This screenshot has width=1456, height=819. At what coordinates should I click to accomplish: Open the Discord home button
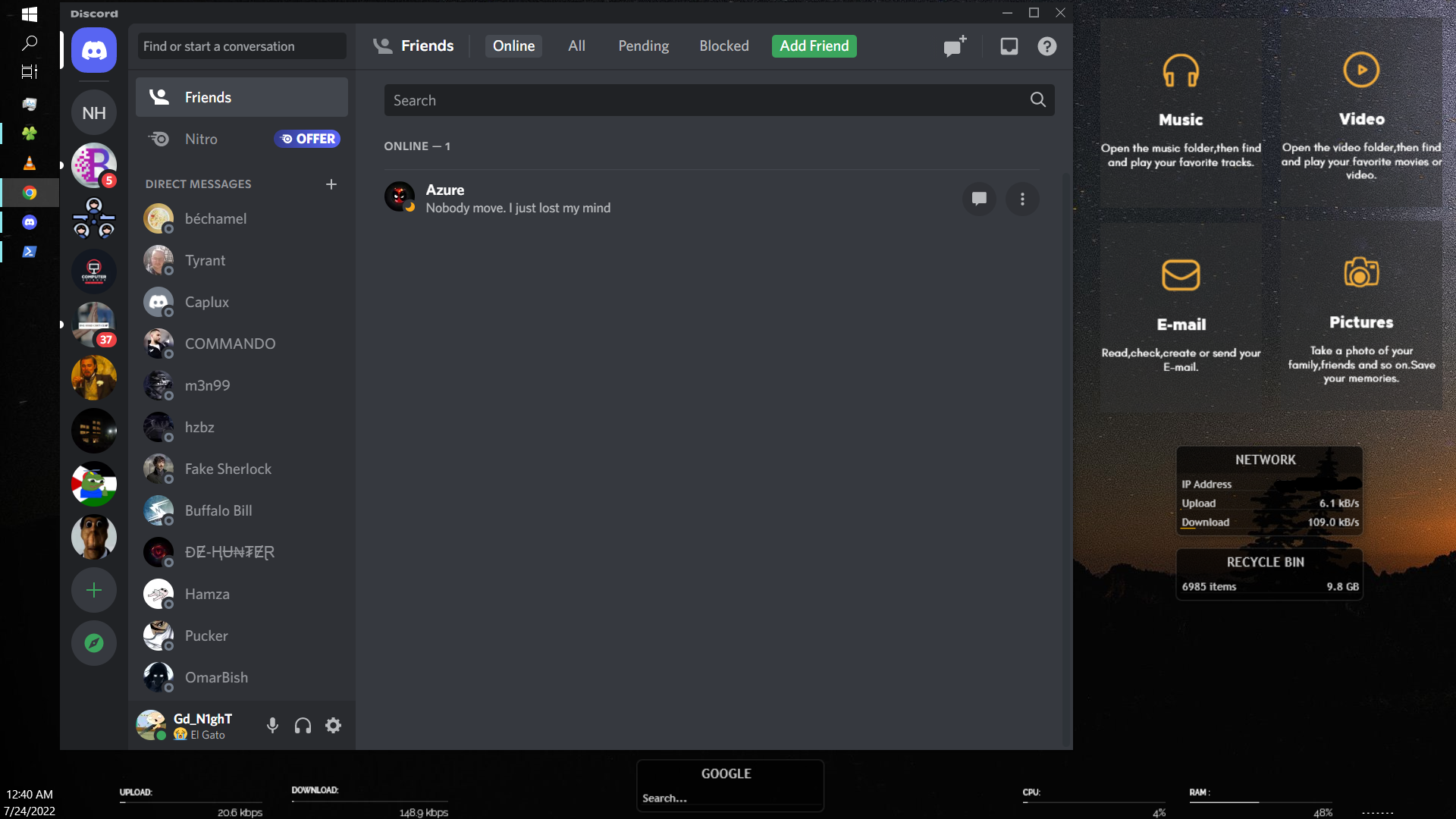point(94,51)
